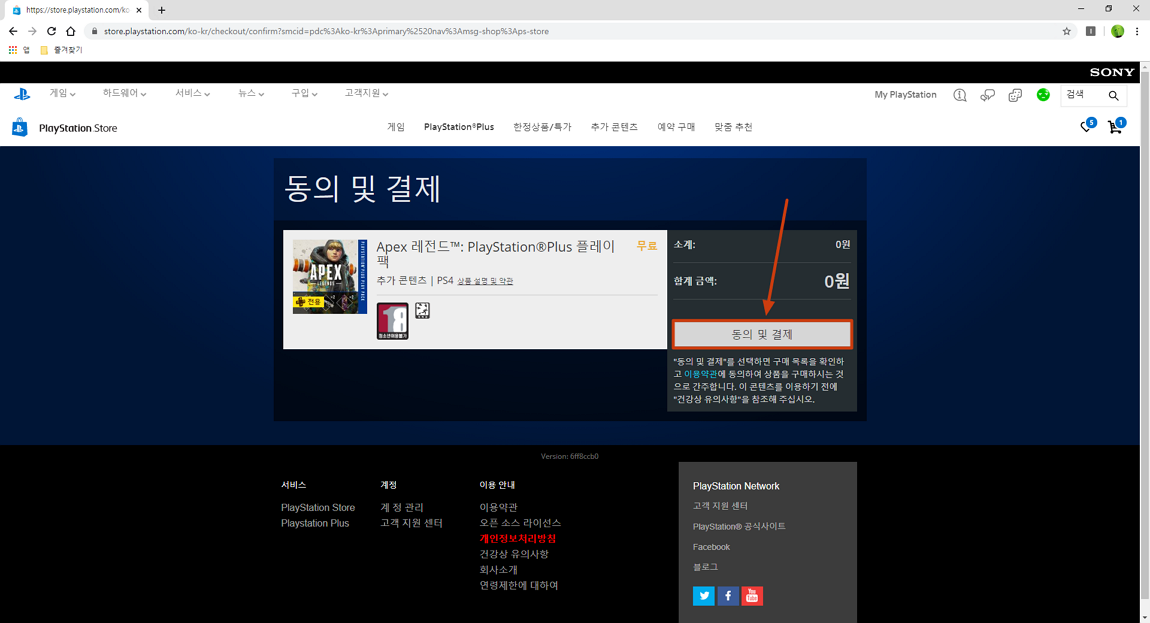Click the Apex 레전드 PlayStation®Plus 플레이 팩 title
The height and width of the screenshot is (623, 1150).
pyautogui.click(x=496, y=253)
